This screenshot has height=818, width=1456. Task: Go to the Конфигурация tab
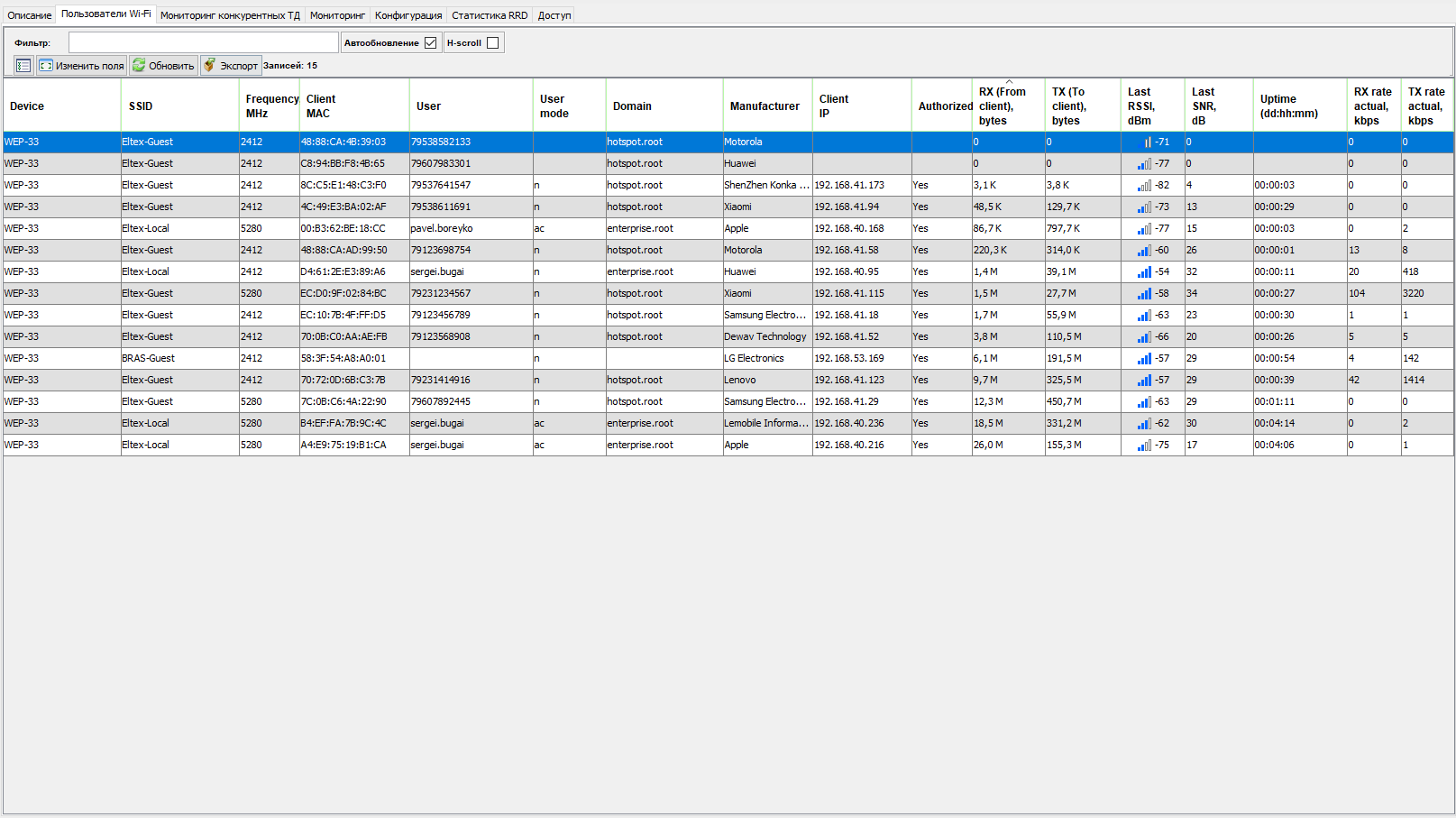tap(408, 15)
